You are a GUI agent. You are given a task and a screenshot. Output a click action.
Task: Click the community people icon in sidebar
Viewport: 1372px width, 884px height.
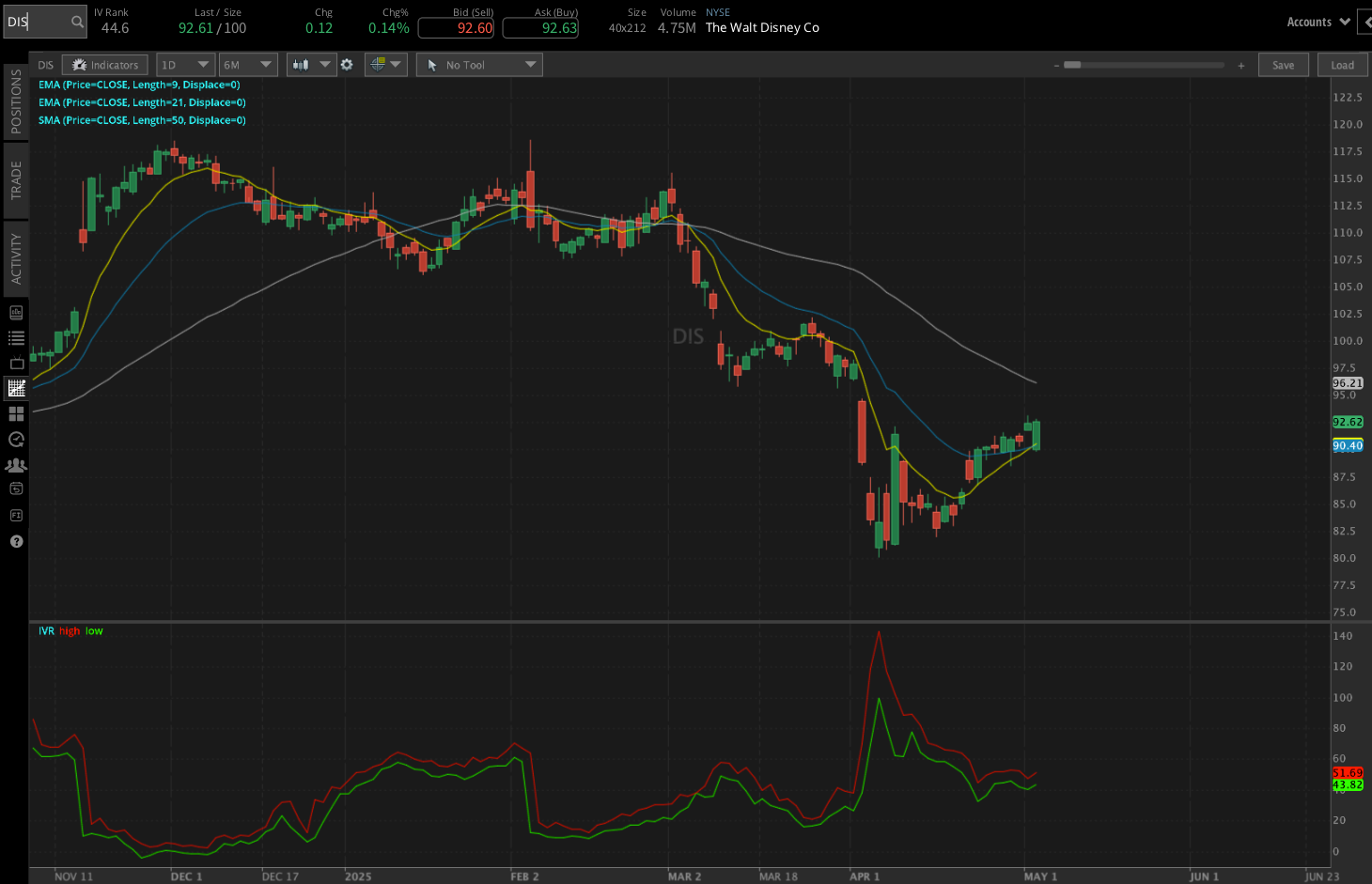pyautogui.click(x=15, y=464)
